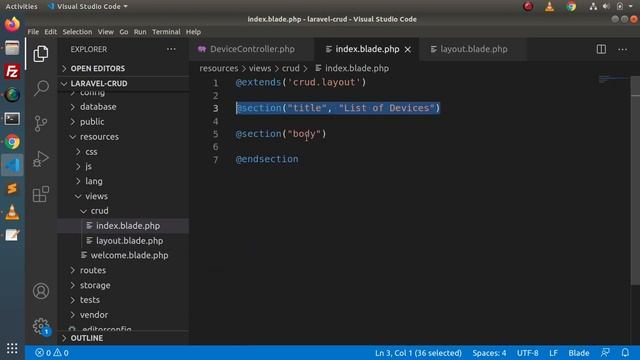Viewport: 640px width, 360px height.
Task: Open Files manager from the dock
Action: (12, 48)
